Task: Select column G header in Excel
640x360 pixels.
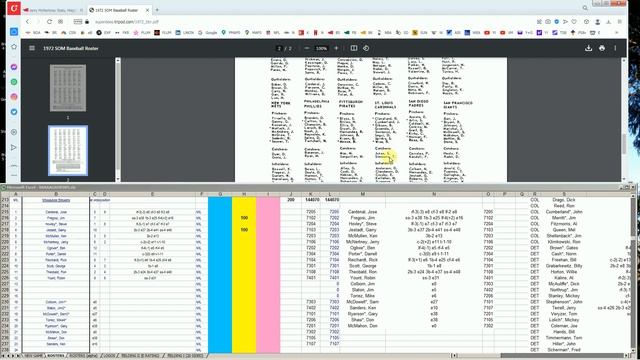Action: pos(220,194)
